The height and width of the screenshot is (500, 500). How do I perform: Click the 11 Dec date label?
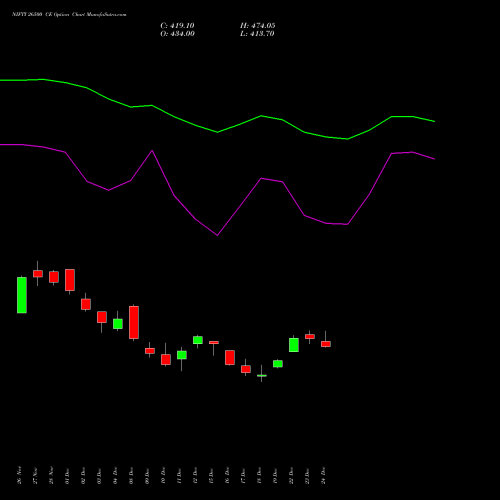[x=179, y=475]
